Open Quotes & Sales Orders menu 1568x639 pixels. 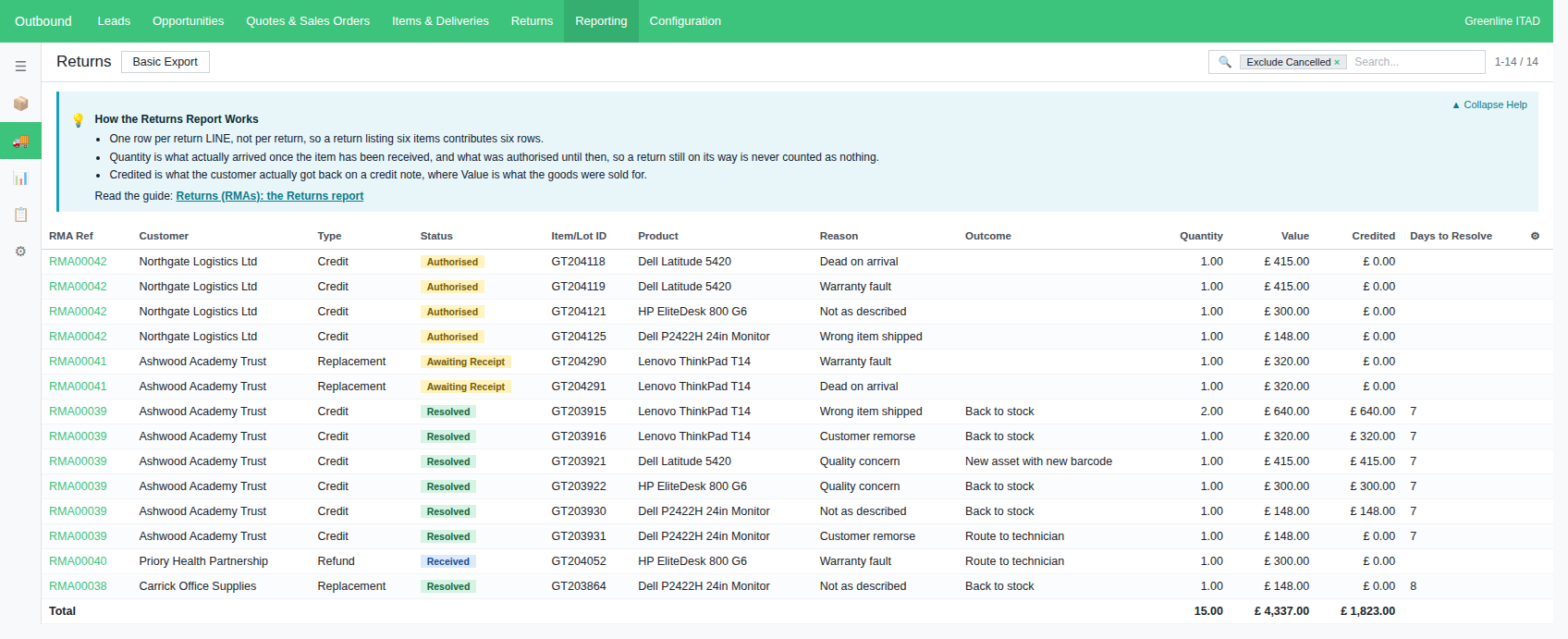(x=308, y=21)
